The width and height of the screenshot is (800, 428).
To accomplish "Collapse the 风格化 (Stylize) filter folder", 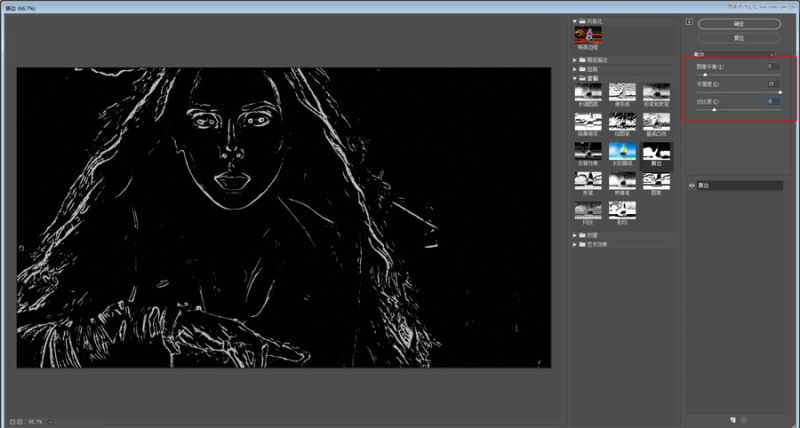I will [x=576, y=21].
